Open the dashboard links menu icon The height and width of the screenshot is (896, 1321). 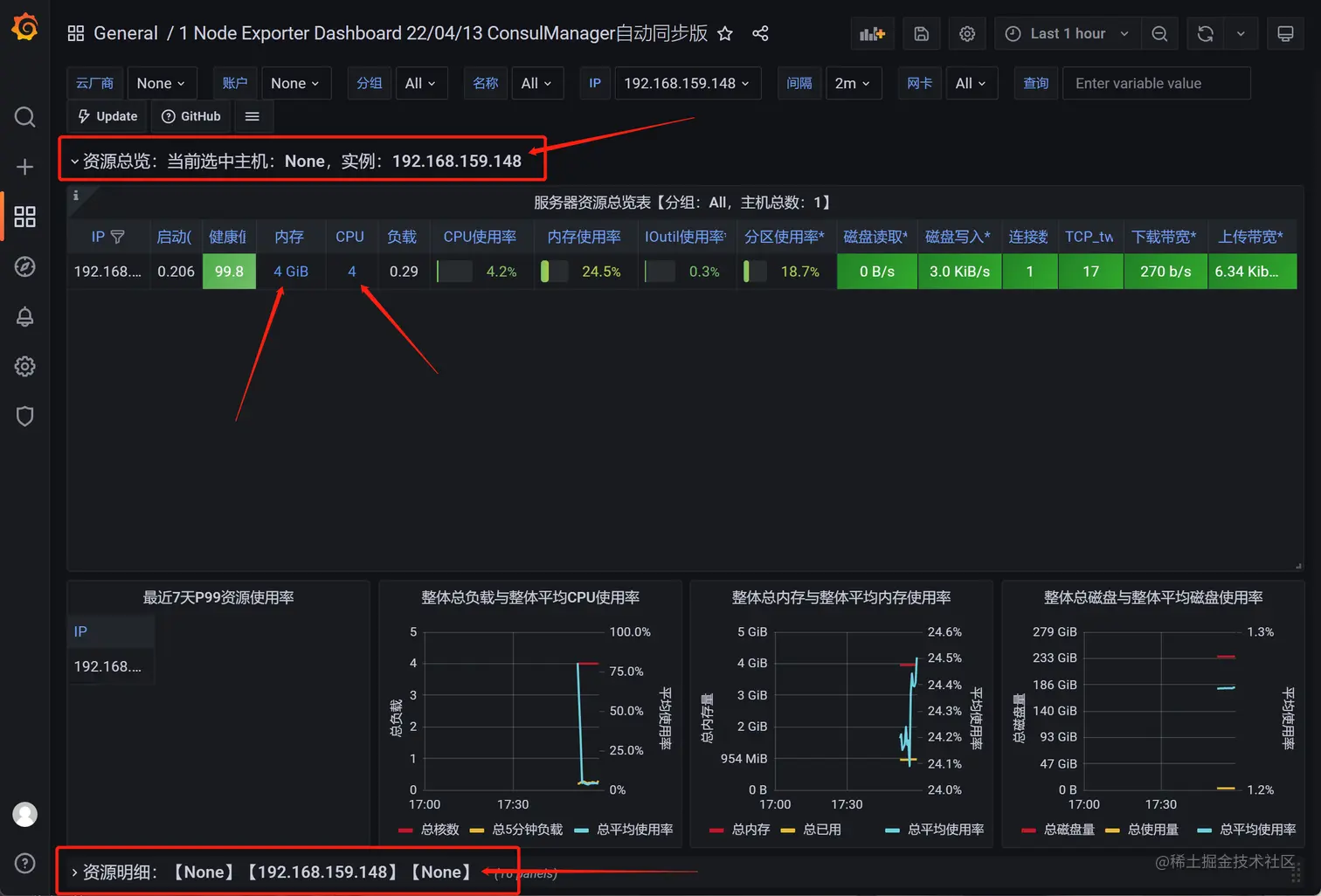click(x=252, y=116)
